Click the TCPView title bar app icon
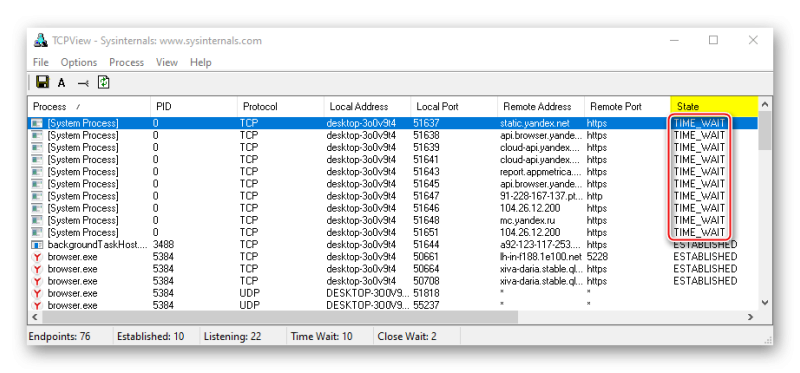800x373 pixels. pos(40,41)
